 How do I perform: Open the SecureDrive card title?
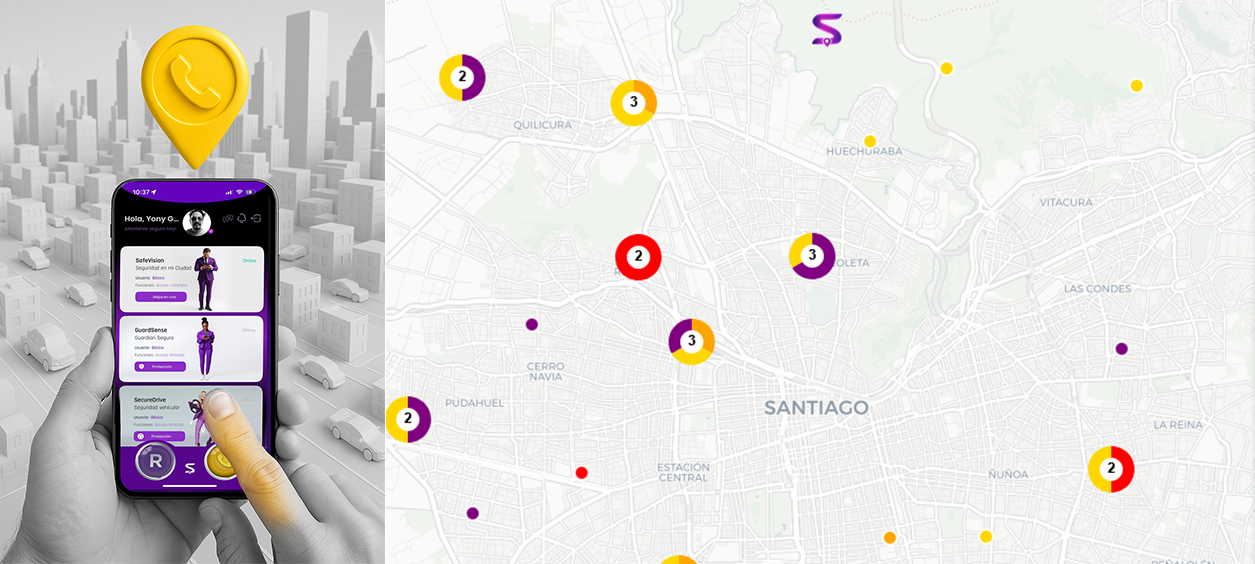click(x=151, y=399)
